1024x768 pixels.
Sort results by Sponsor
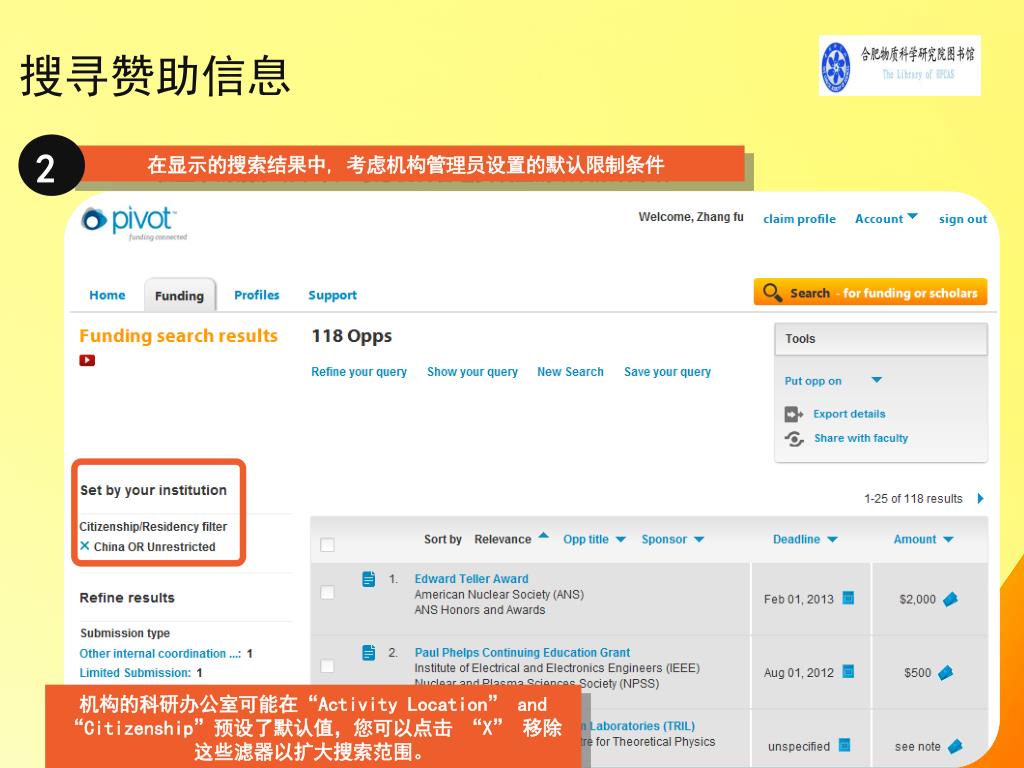click(x=673, y=539)
